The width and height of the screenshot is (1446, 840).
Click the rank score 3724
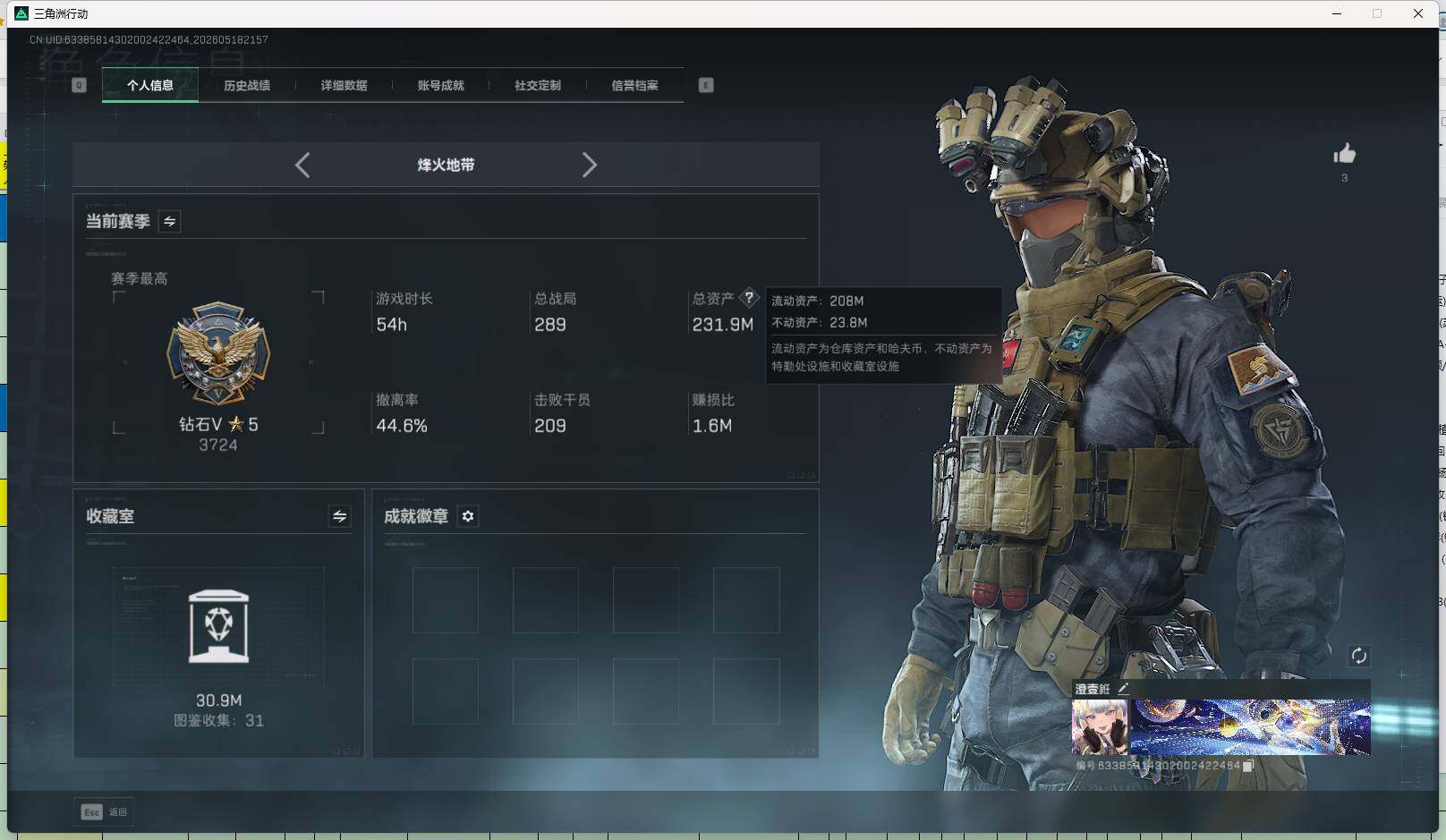click(218, 445)
